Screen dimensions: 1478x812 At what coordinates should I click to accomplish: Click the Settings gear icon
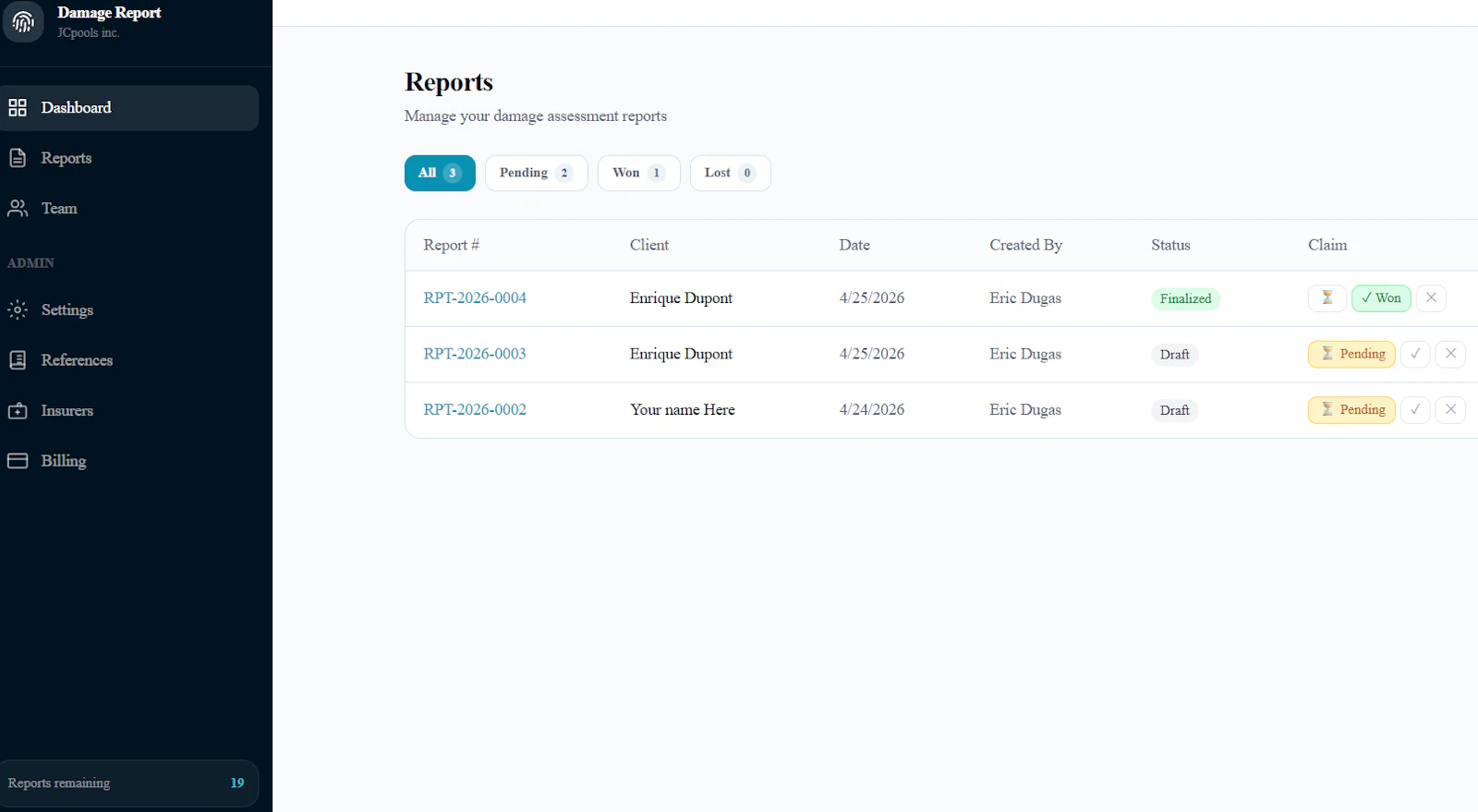pos(18,309)
